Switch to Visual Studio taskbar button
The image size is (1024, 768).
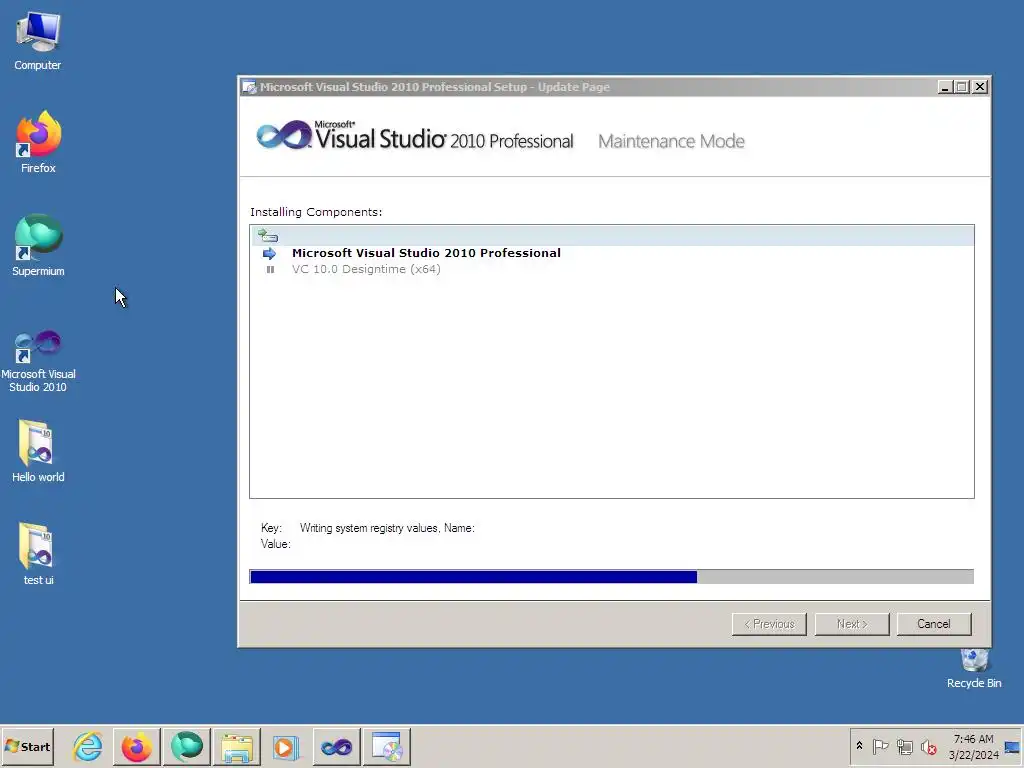point(336,746)
